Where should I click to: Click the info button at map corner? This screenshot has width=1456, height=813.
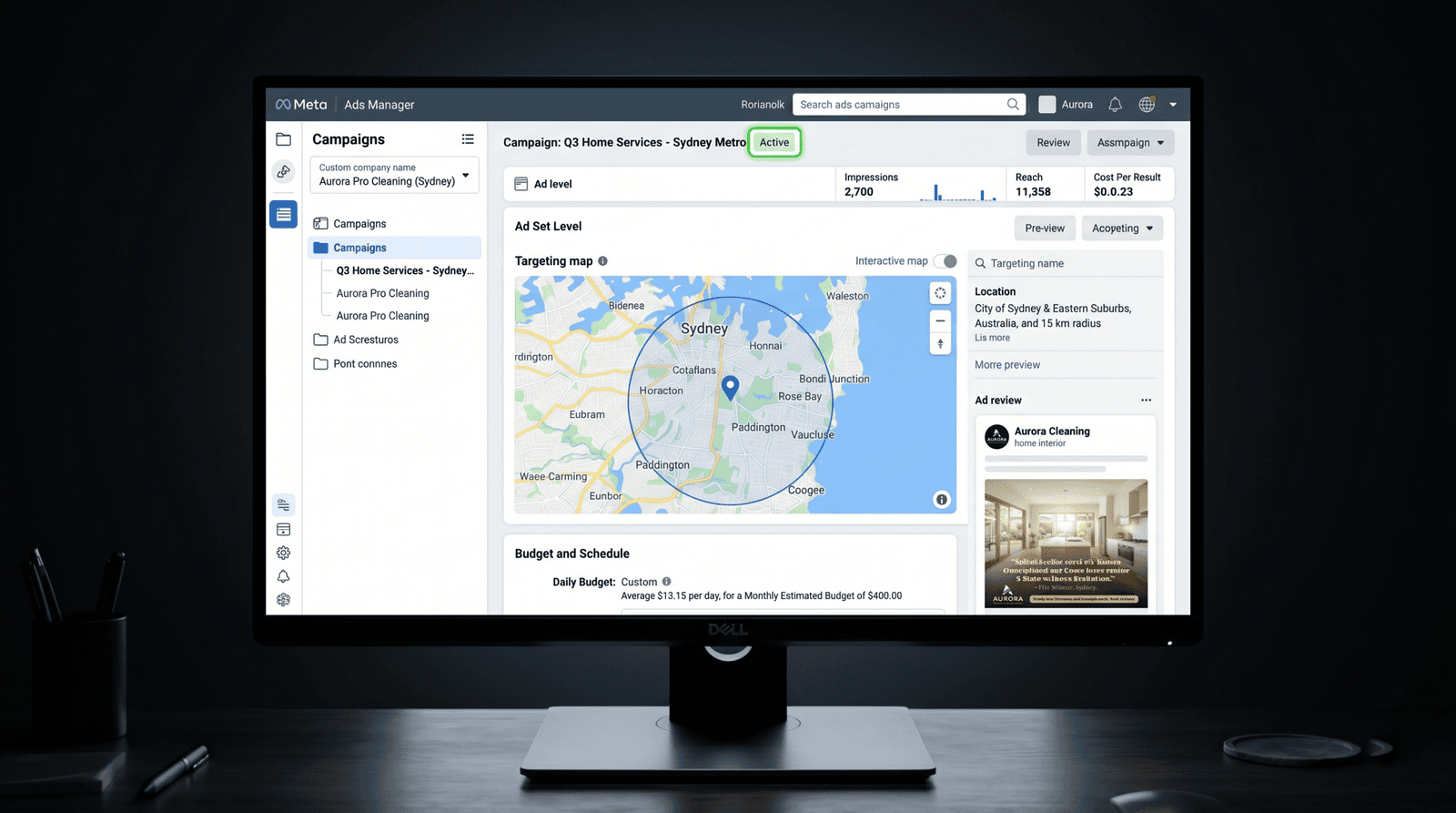[942, 500]
